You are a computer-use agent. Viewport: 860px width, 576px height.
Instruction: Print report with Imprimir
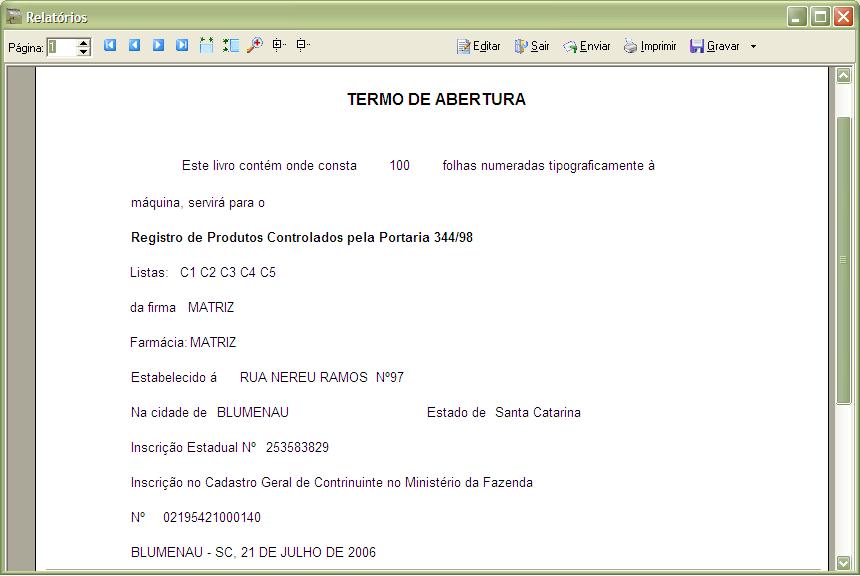coord(650,46)
